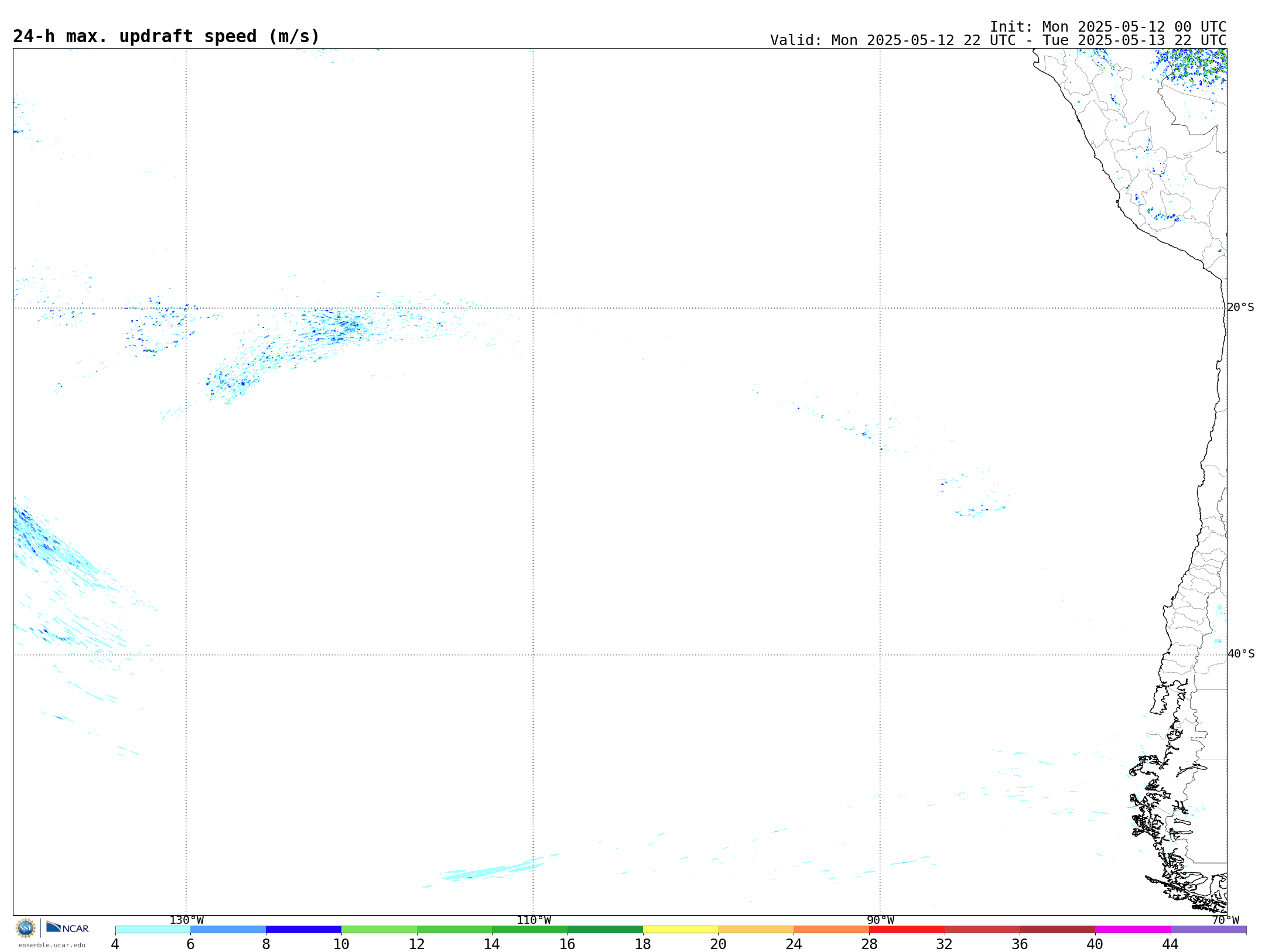Click the dark red 36-40 m/s swatch
Image resolution: width=1265 pixels, height=952 pixels.
click(x=1058, y=930)
